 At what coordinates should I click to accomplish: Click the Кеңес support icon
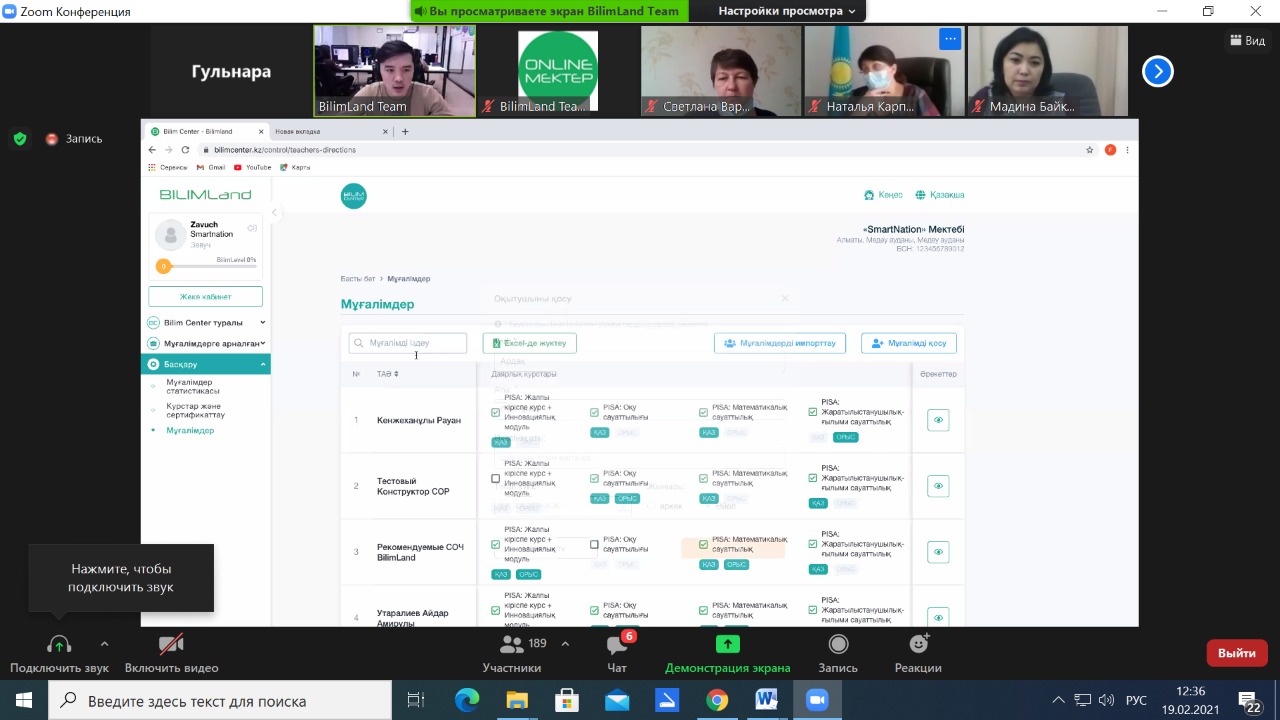[x=869, y=195]
